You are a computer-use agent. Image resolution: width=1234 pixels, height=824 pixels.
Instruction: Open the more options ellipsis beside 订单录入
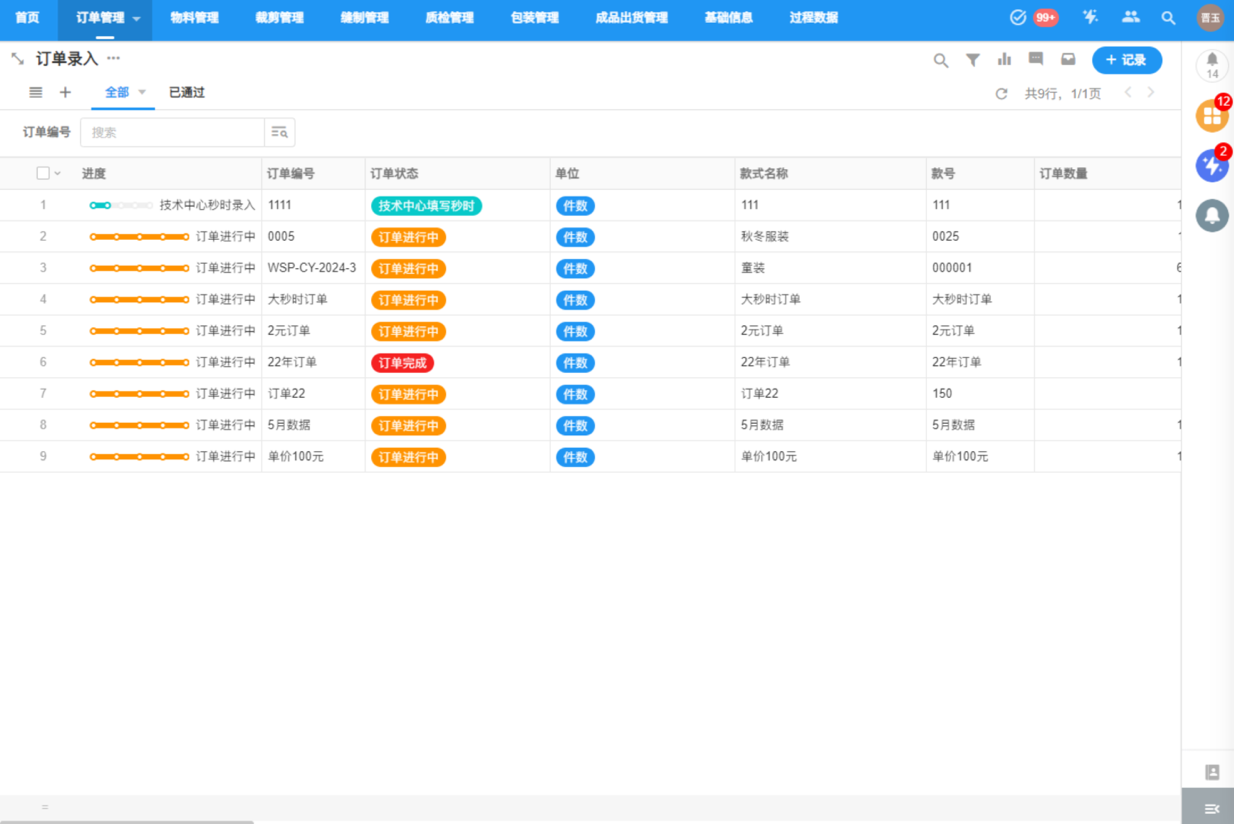coord(113,59)
